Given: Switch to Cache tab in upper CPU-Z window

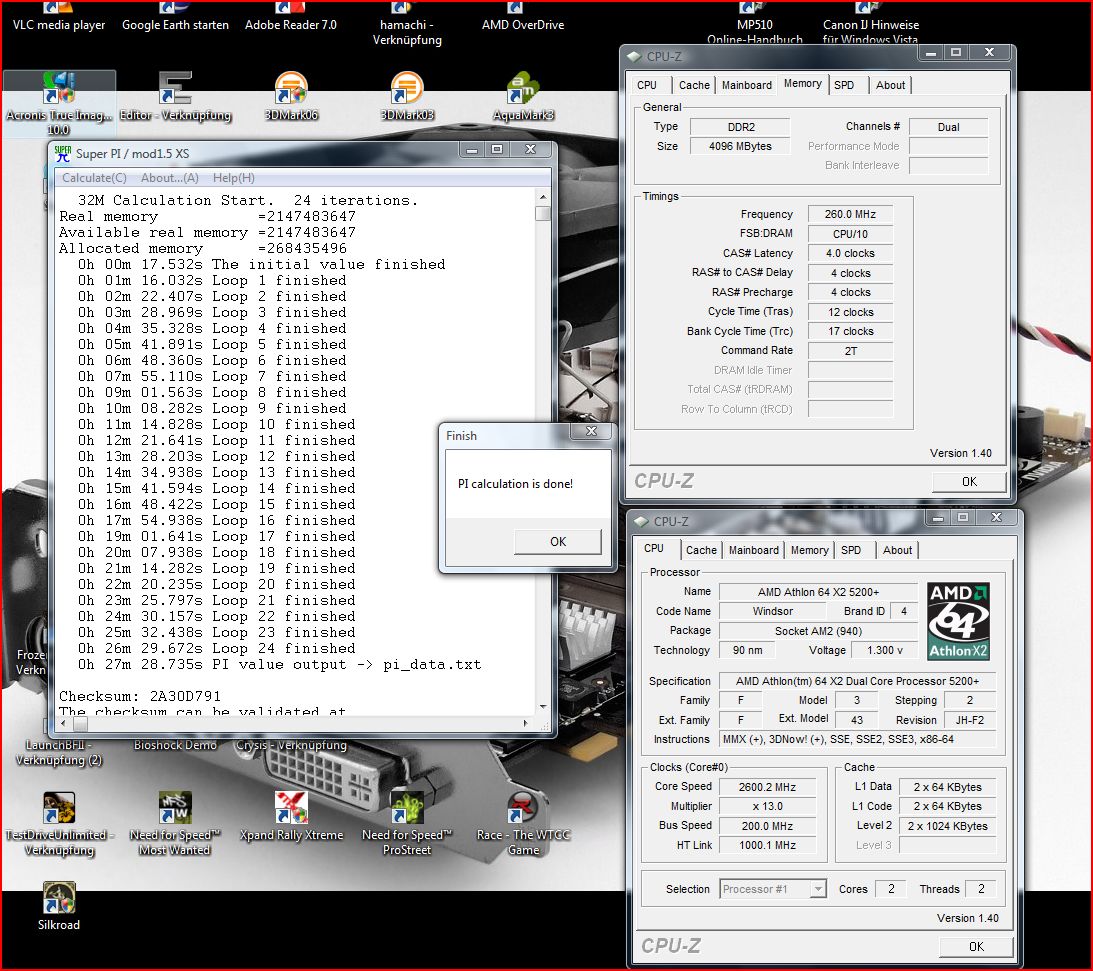Looking at the screenshot, I should click(x=694, y=85).
